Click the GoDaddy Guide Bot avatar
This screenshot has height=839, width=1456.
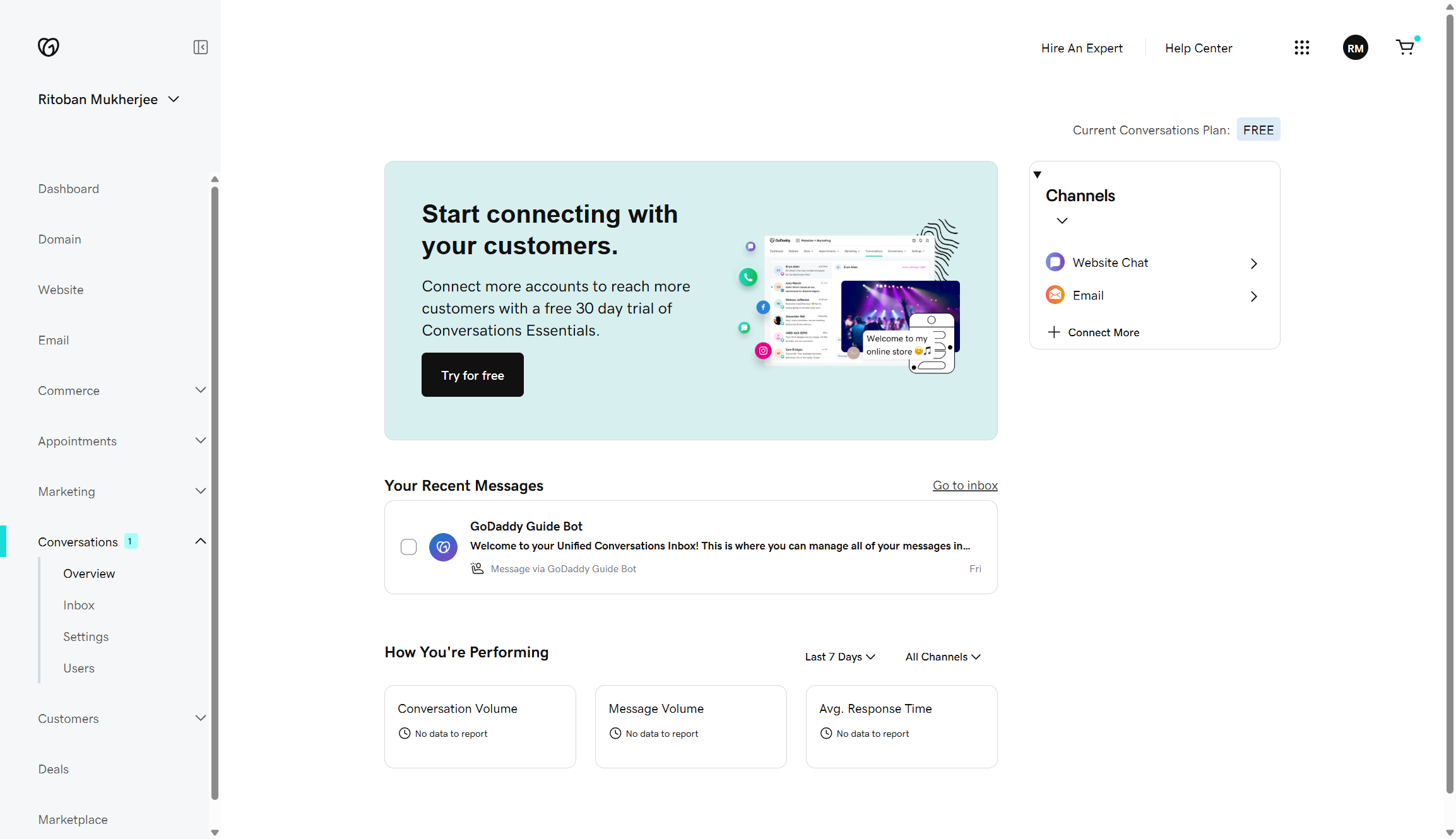(x=443, y=547)
